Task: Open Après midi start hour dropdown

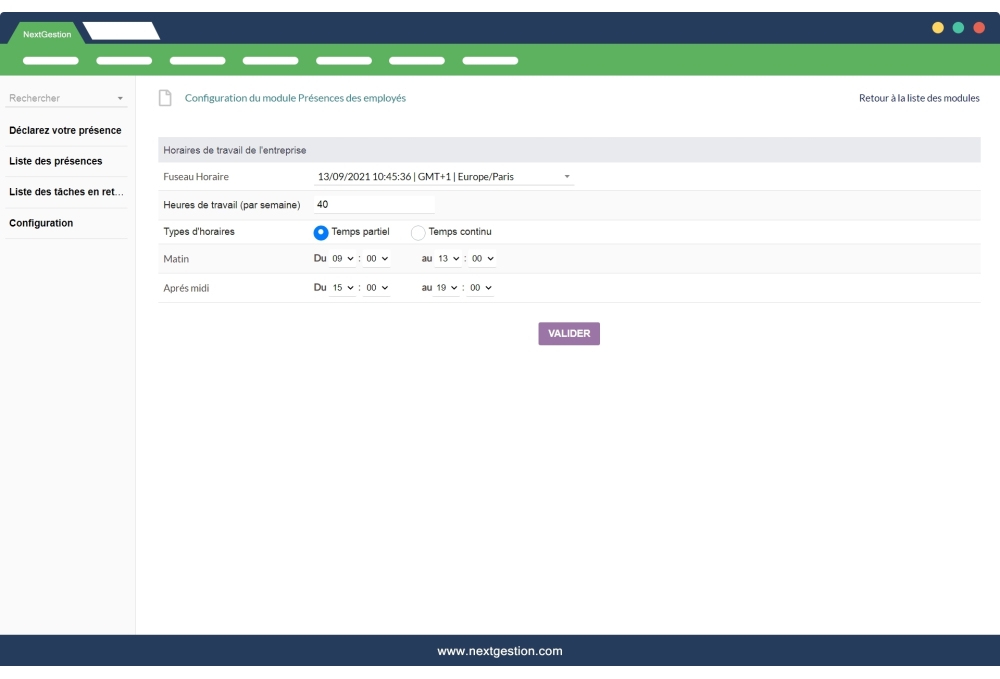Action: click(x=343, y=288)
